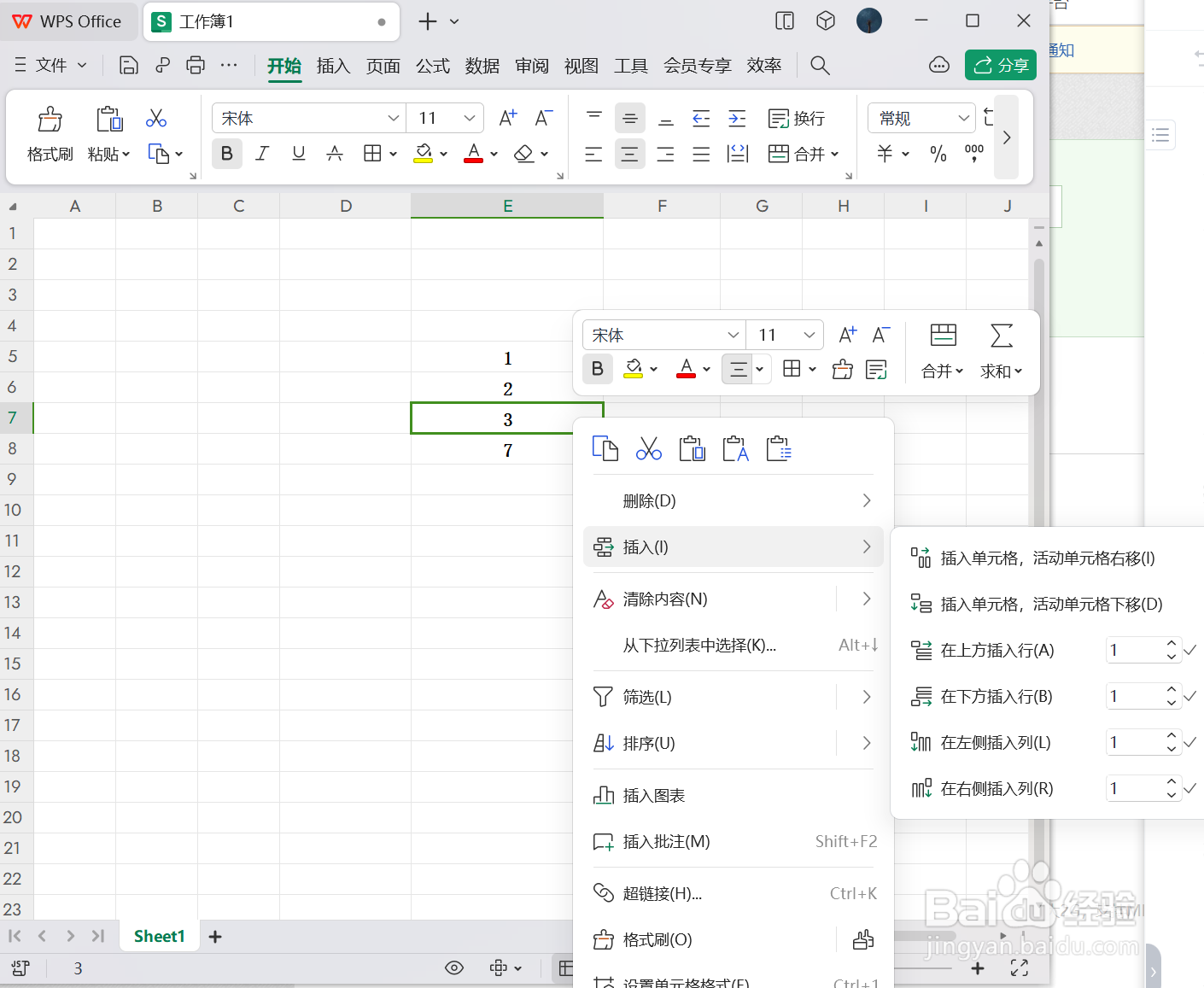Viewport: 1204px width, 988px height.
Task: Click the Save icon in quick toolbar
Action: click(x=128, y=65)
